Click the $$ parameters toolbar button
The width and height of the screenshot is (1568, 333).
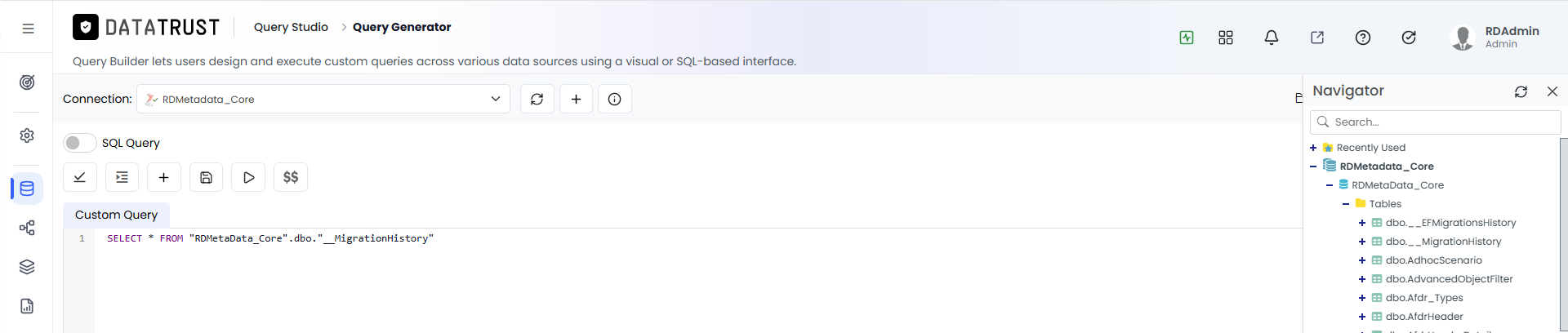point(291,177)
